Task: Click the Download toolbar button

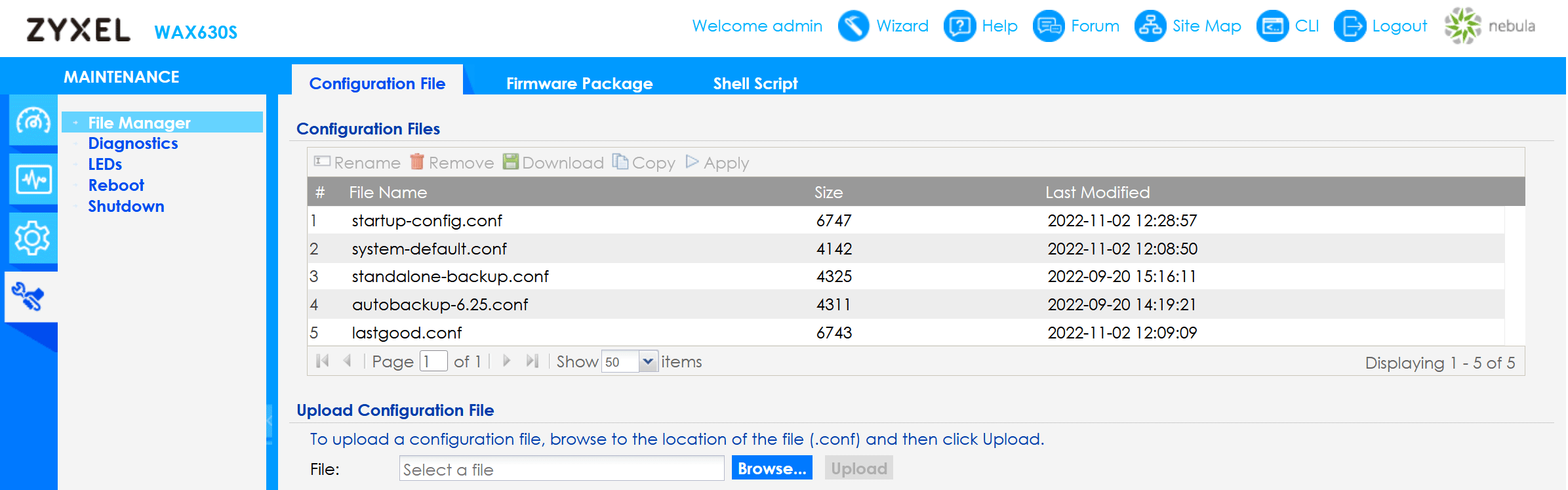Action: pos(553,163)
